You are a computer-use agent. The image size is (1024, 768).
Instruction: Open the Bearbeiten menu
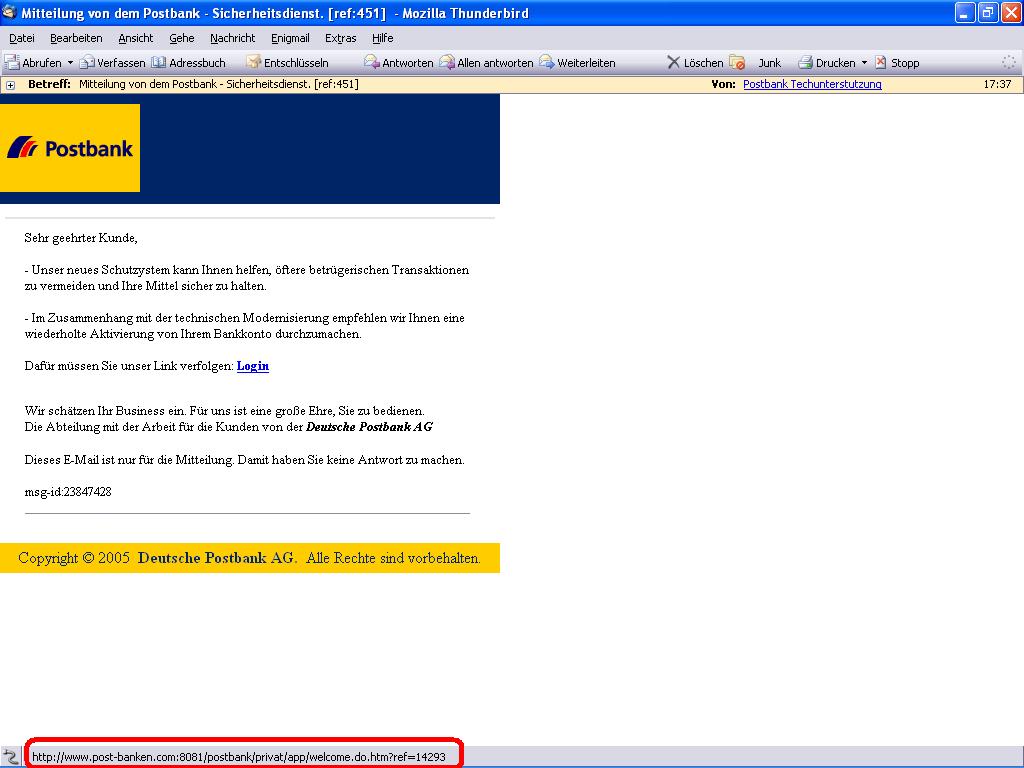[76, 38]
